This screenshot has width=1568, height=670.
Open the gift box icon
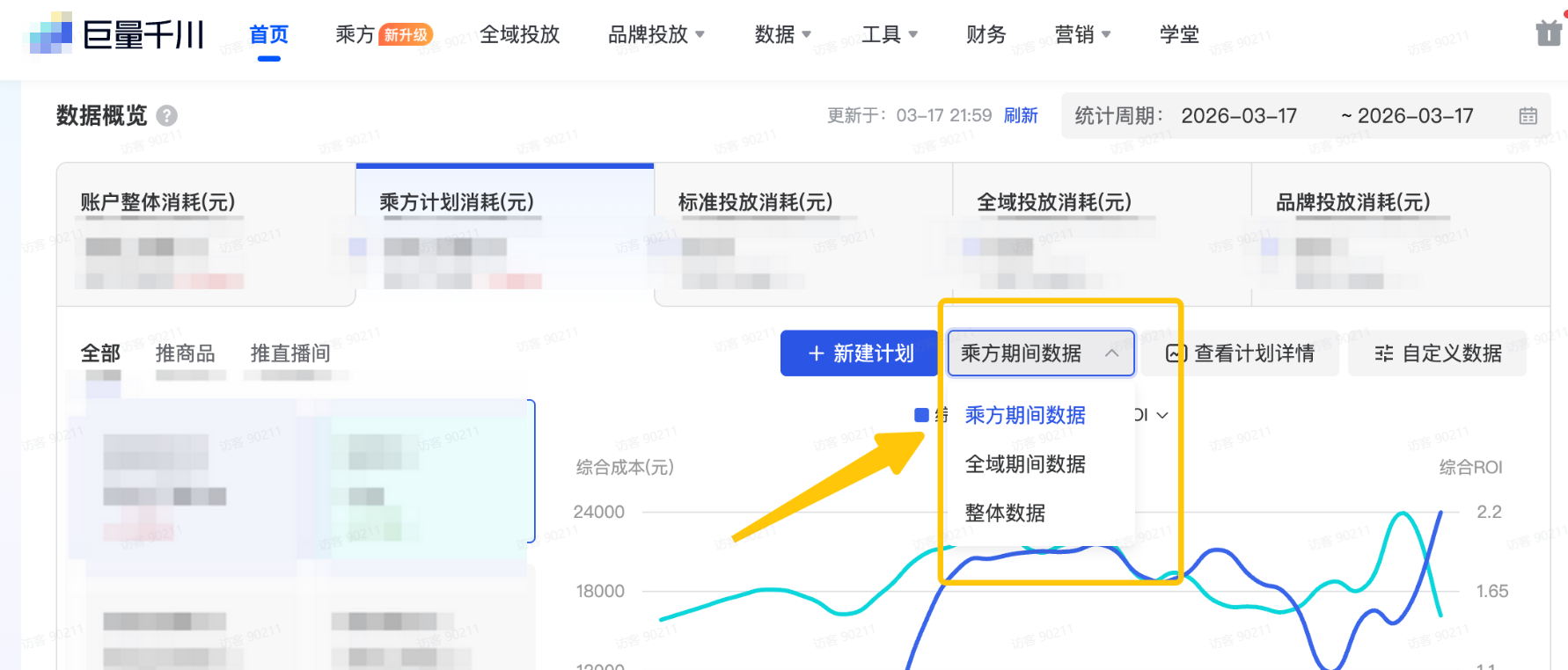point(1548,33)
